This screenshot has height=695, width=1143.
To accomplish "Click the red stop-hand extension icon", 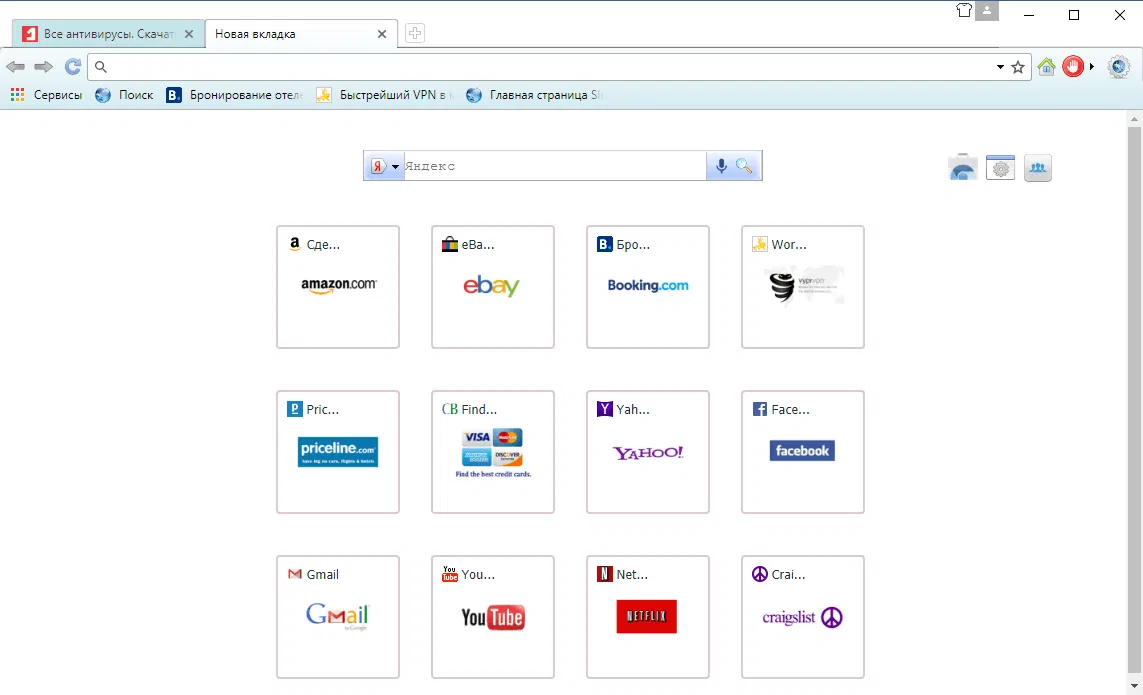I will coord(1072,66).
